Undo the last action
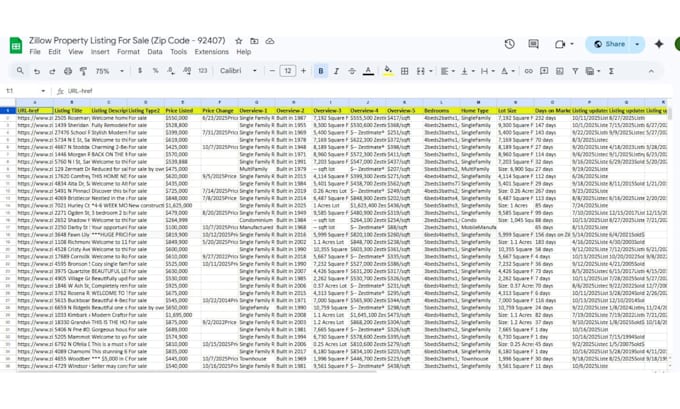Viewport: 680px width, 409px height. (x=37, y=71)
